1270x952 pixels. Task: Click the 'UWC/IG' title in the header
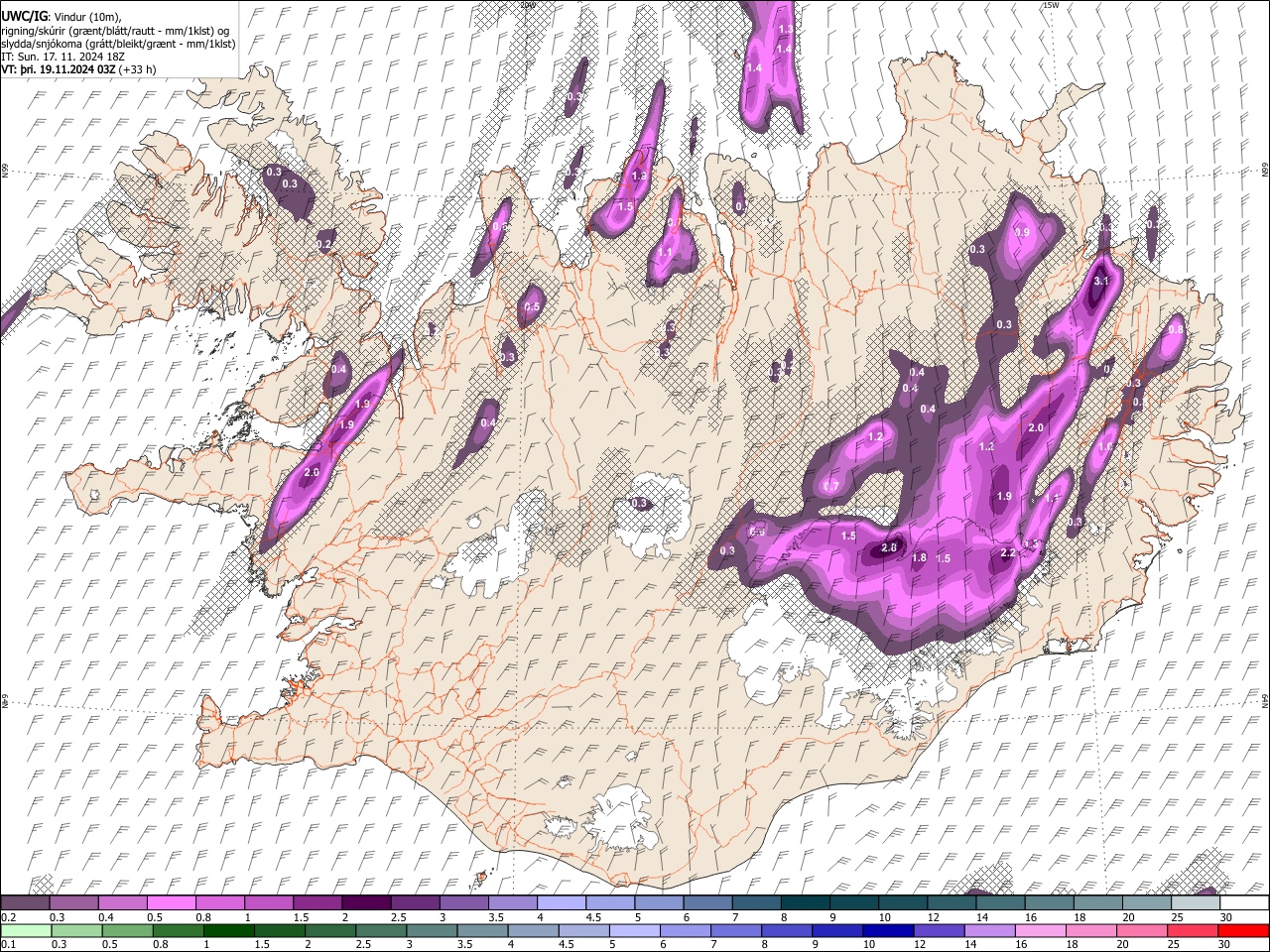click(x=24, y=17)
